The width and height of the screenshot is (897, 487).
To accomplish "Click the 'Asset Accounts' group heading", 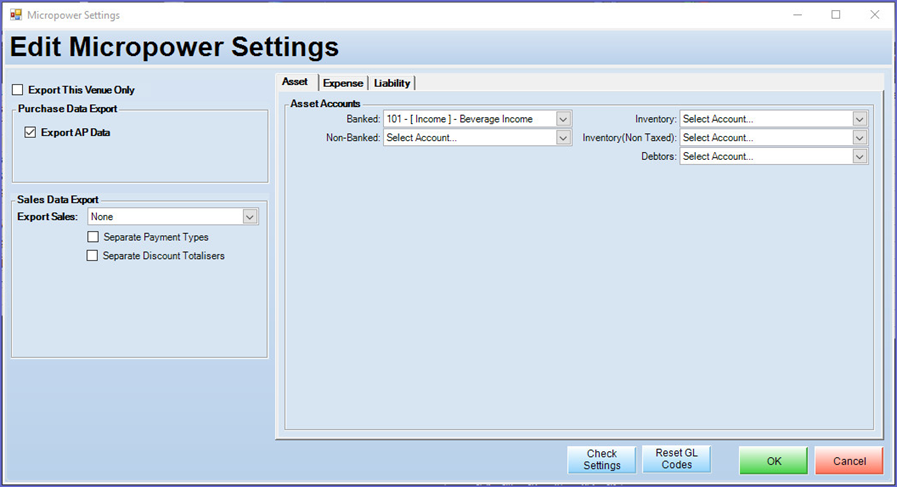I will pos(325,104).
